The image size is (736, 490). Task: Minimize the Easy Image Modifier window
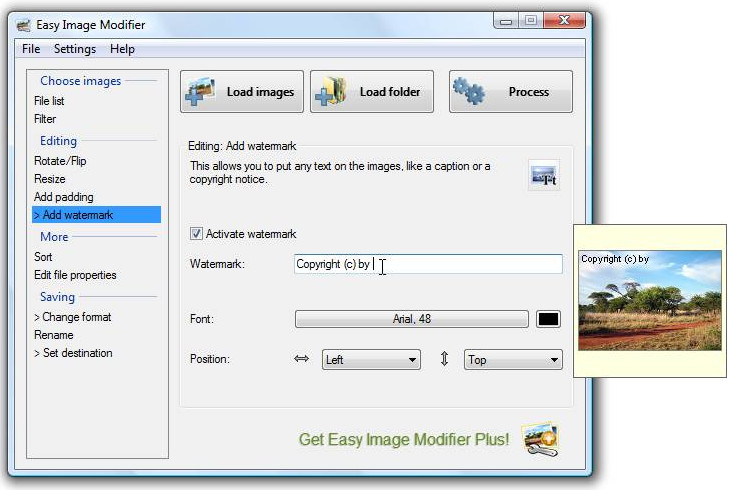tap(506, 21)
